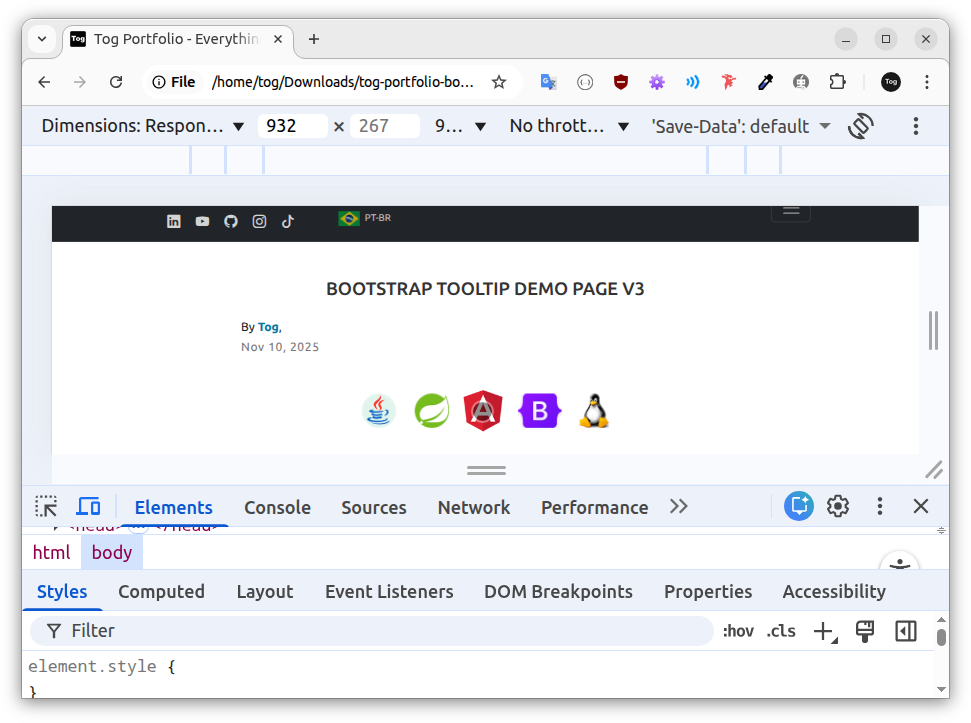Open the red shield extension
Image resolution: width=971 pixels, height=723 pixels.
[620, 82]
